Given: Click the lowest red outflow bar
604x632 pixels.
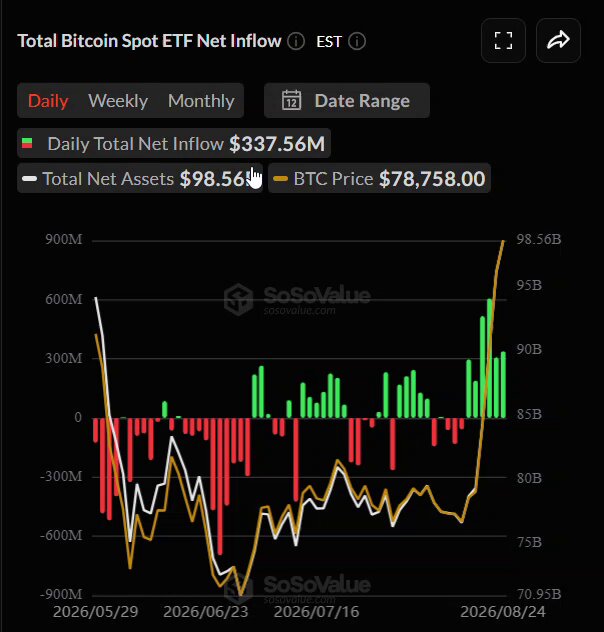Looking at the screenshot, I should [220, 486].
